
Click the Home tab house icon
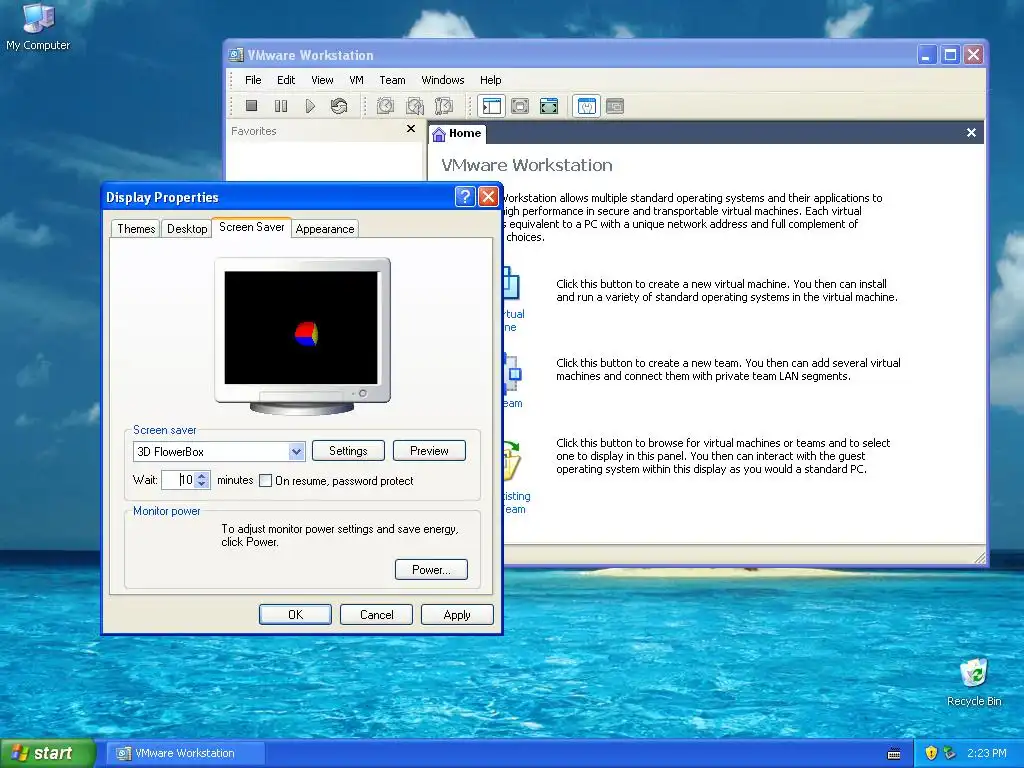tap(439, 134)
